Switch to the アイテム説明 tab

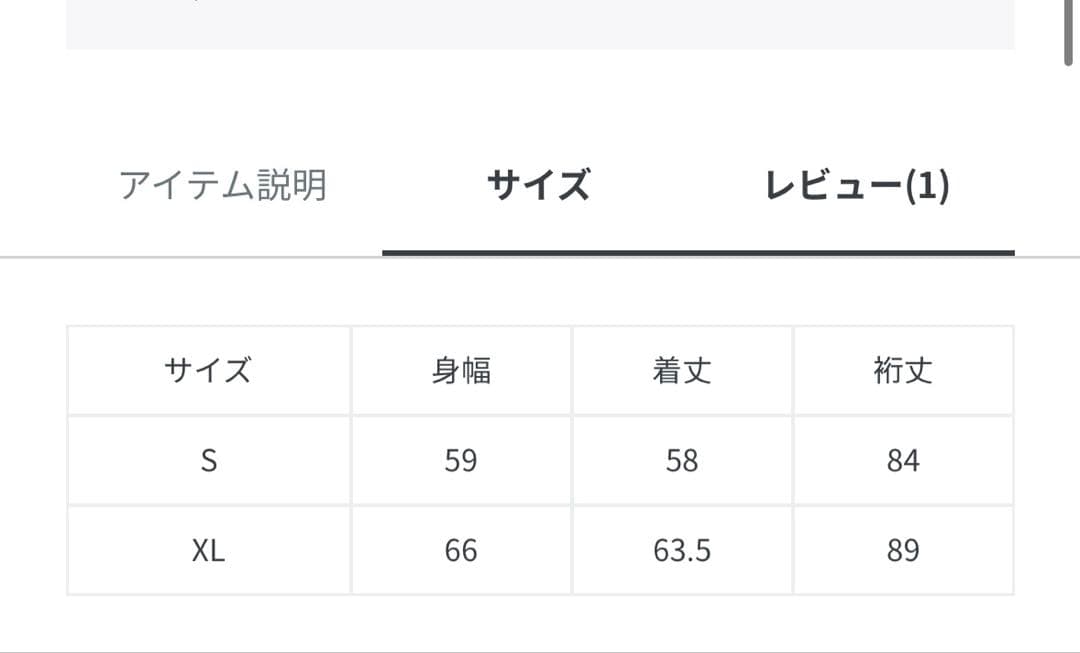click(x=225, y=184)
